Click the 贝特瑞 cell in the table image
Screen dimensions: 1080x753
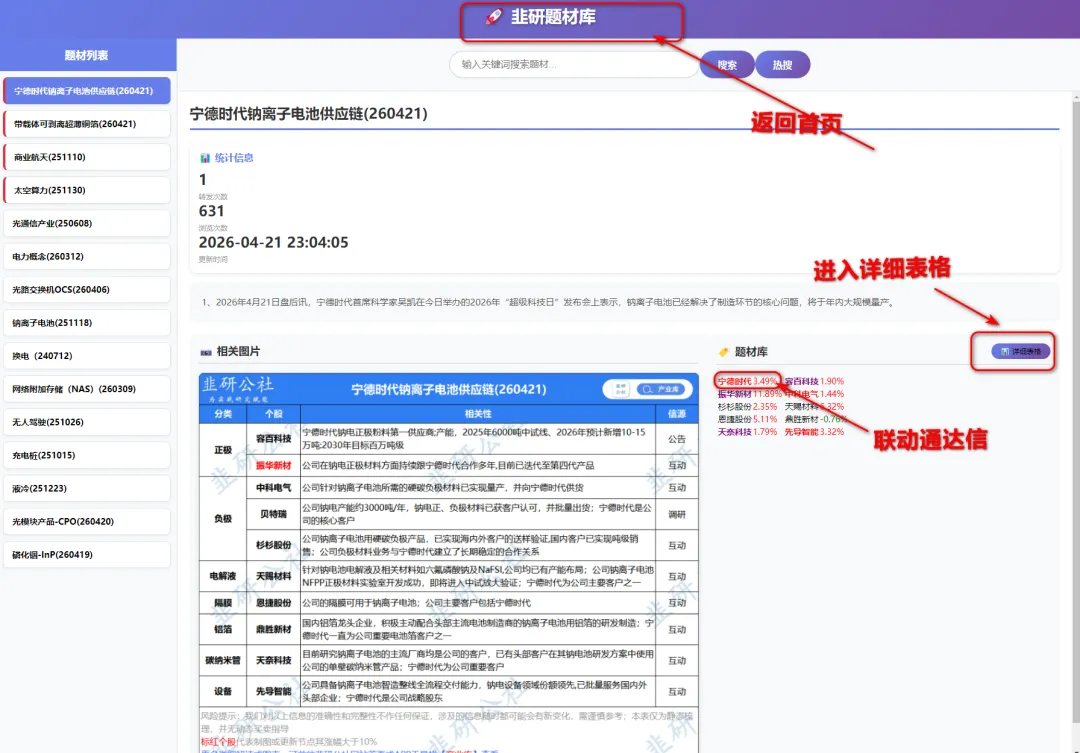click(x=273, y=515)
